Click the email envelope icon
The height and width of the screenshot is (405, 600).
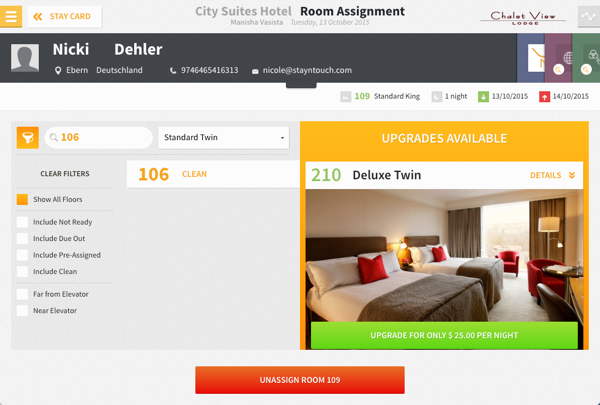tap(255, 71)
